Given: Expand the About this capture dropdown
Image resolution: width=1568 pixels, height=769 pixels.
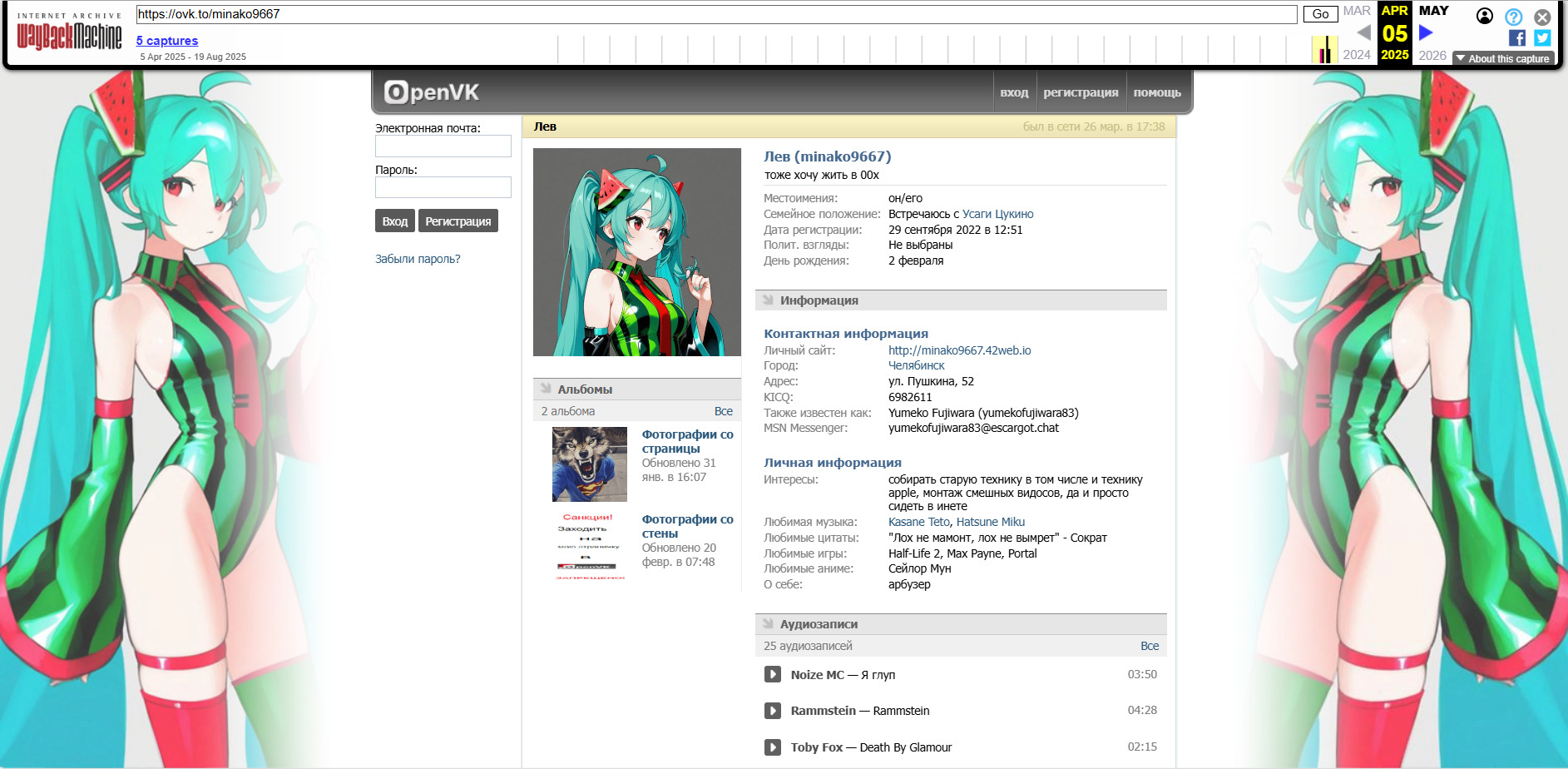Looking at the screenshot, I should point(1503,59).
